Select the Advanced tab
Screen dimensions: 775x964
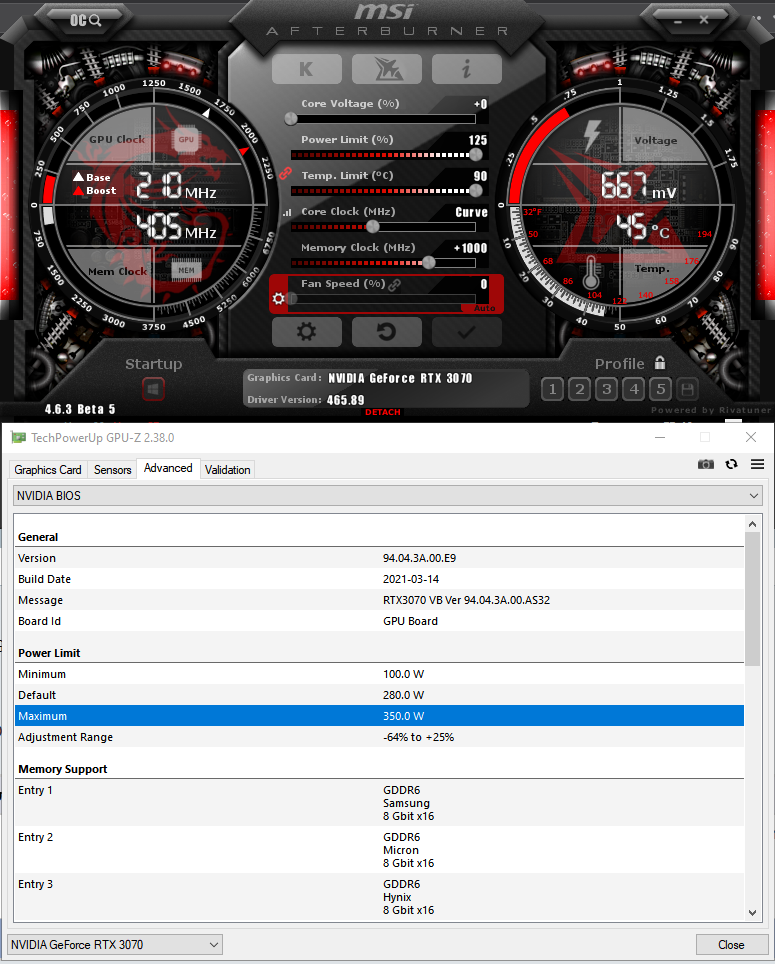pos(168,468)
